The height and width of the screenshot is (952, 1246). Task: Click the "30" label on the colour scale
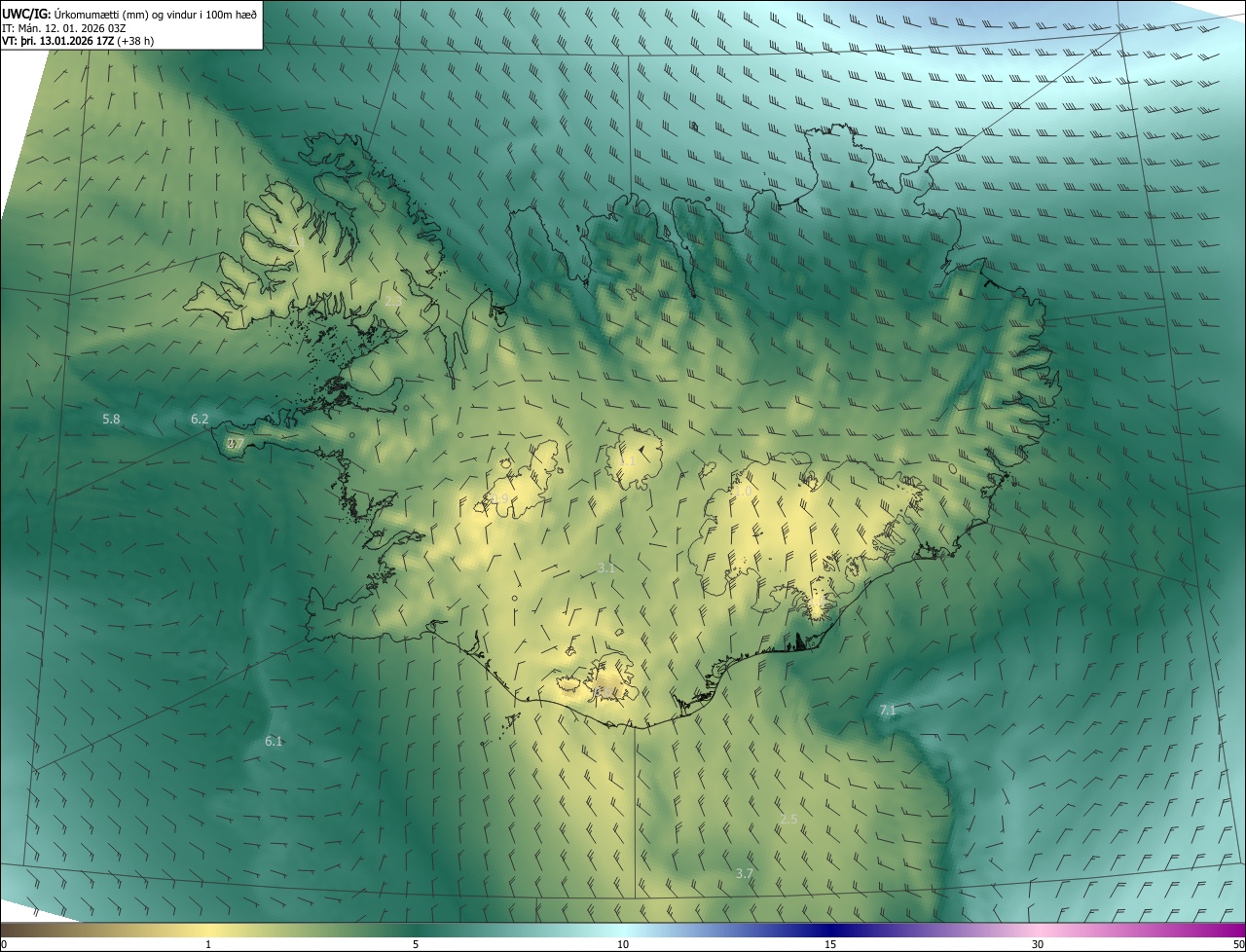1038,945
